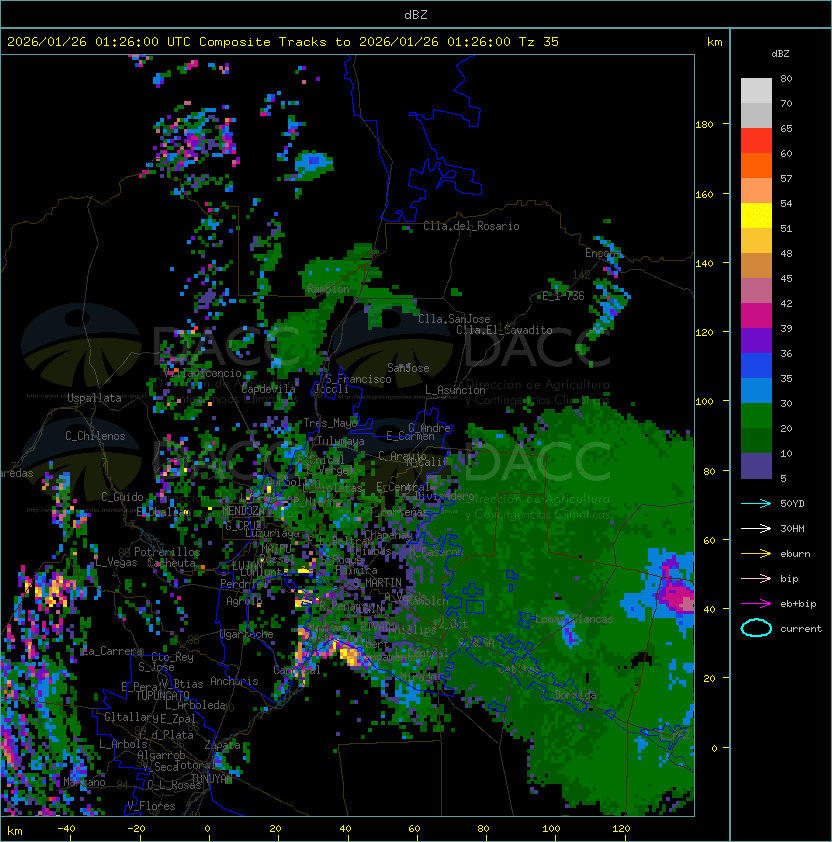Click the 100 km right axis tick
The height and width of the screenshot is (842, 832).
click(x=704, y=401)
